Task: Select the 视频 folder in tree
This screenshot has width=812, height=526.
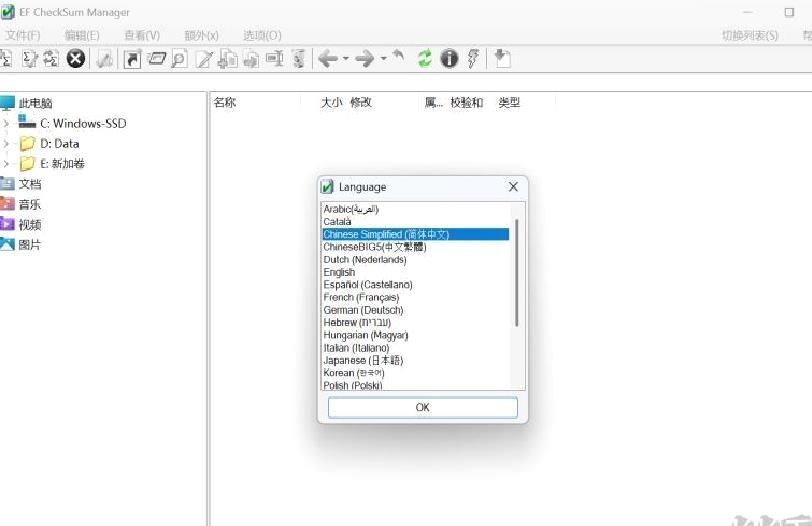Action: pyautogui.click(x=30, y=224)
